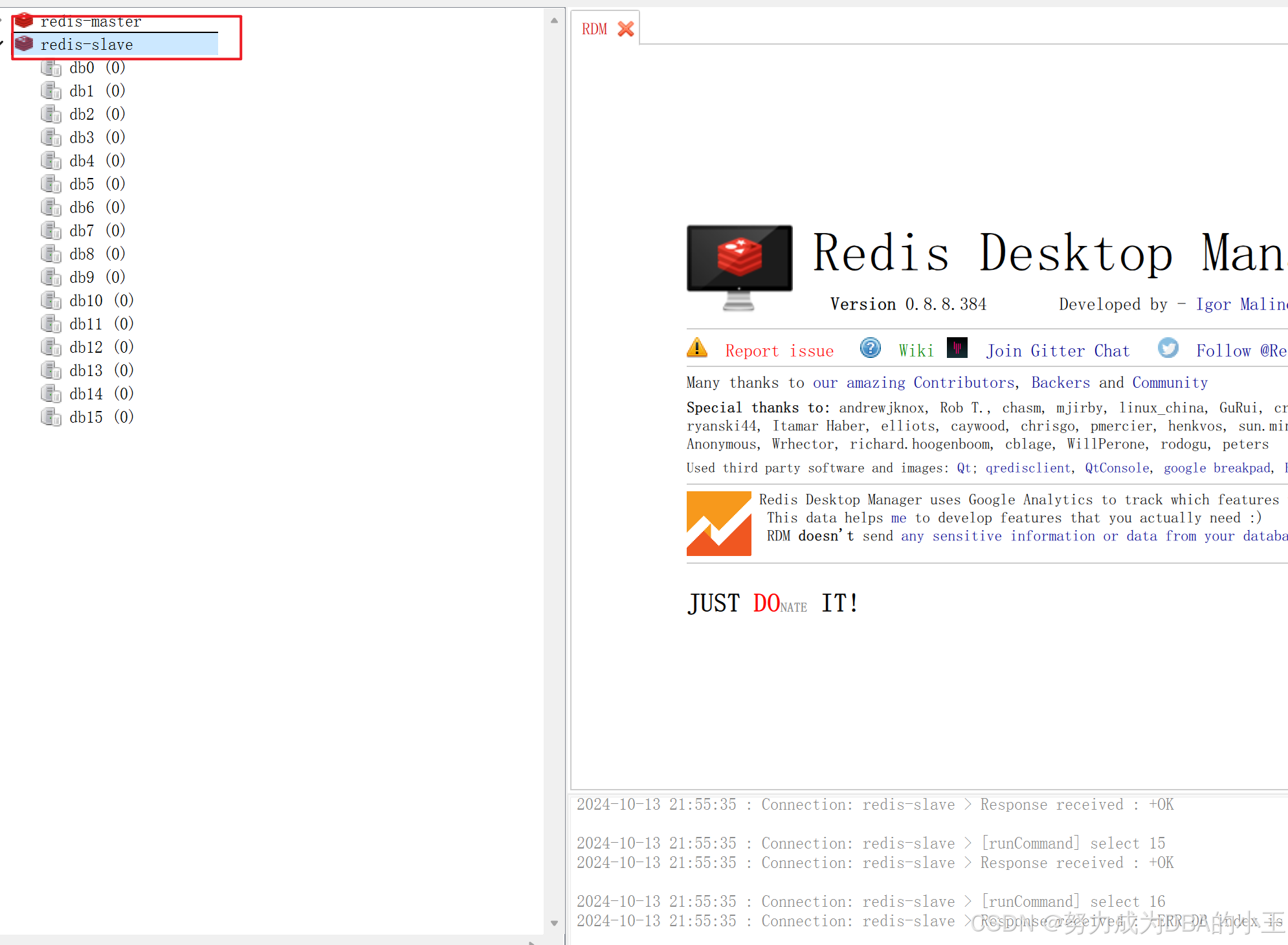
Task: Expand the redis-master connection
Action: (x=2, y=19)
